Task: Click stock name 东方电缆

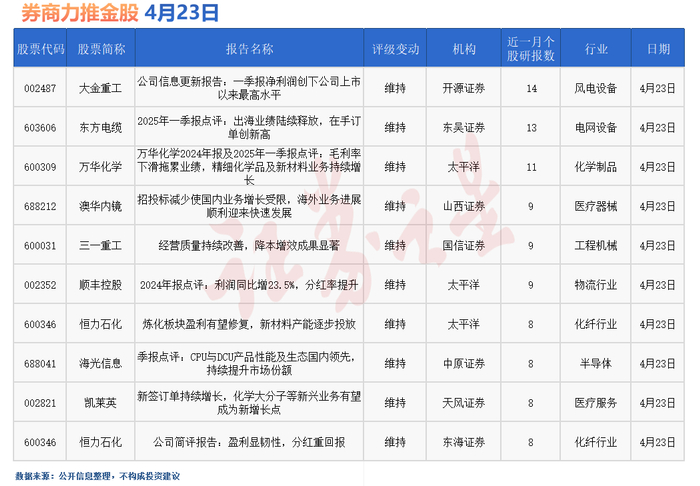Action: [x=100, y=128]
